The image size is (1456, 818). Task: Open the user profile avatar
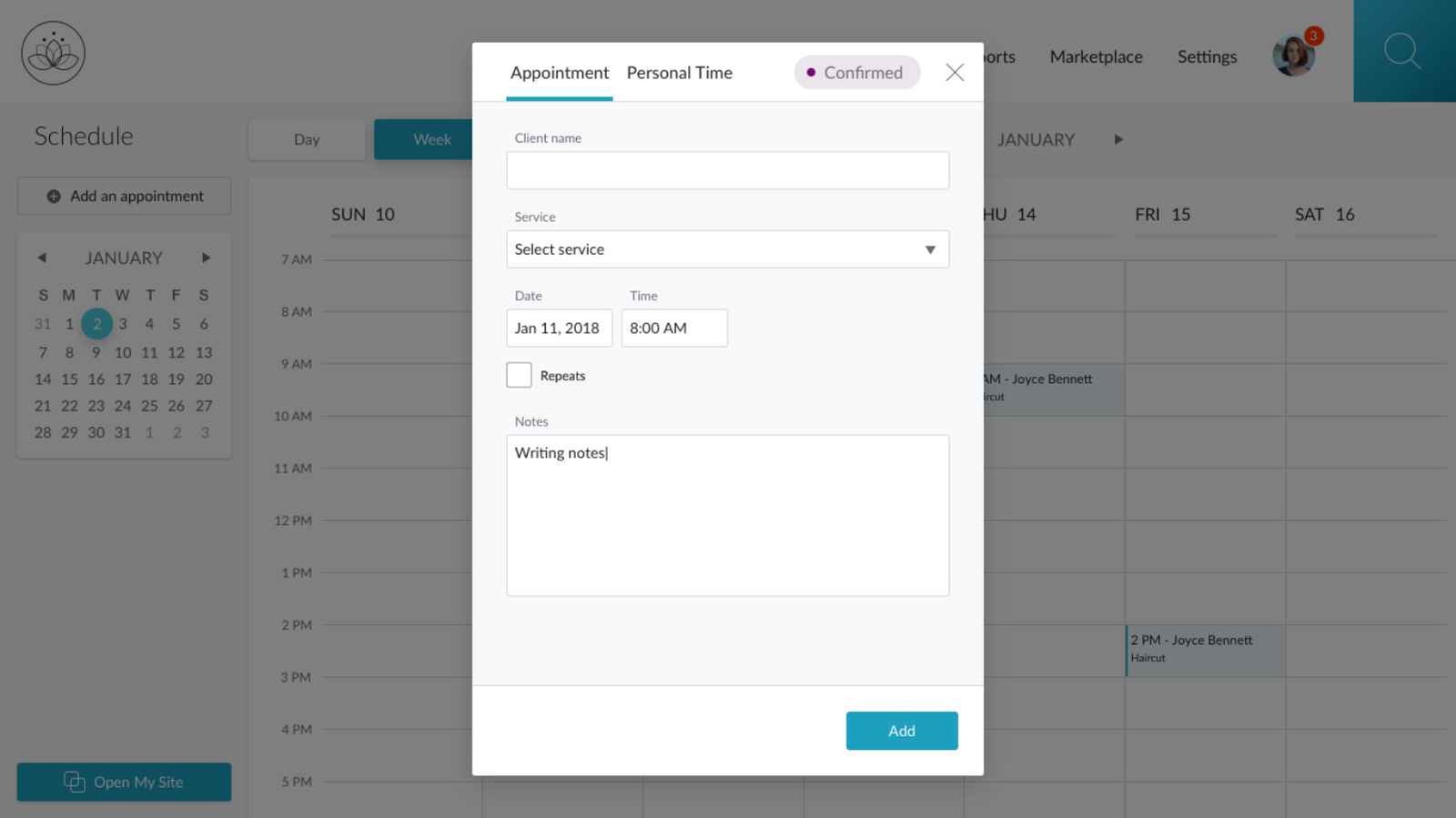click(x=1292, y=56)
